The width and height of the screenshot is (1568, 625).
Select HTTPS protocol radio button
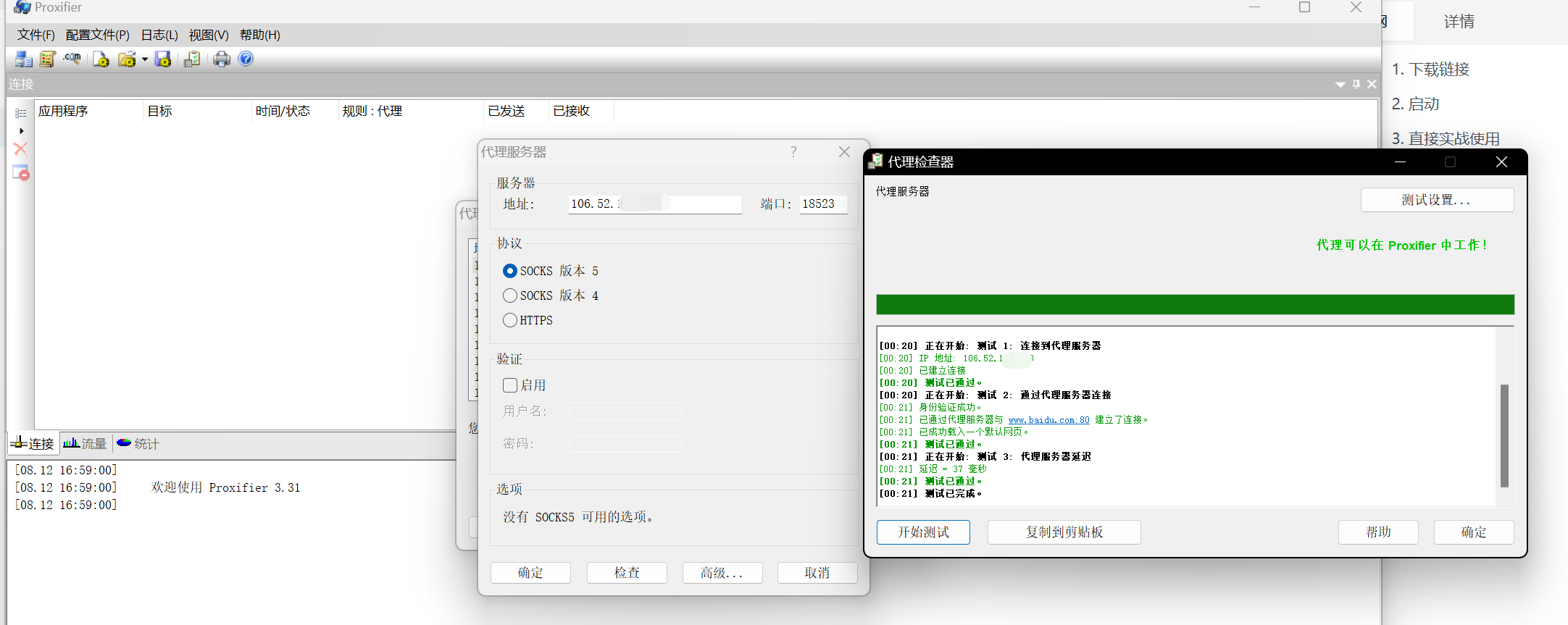(x=510, y=320)
